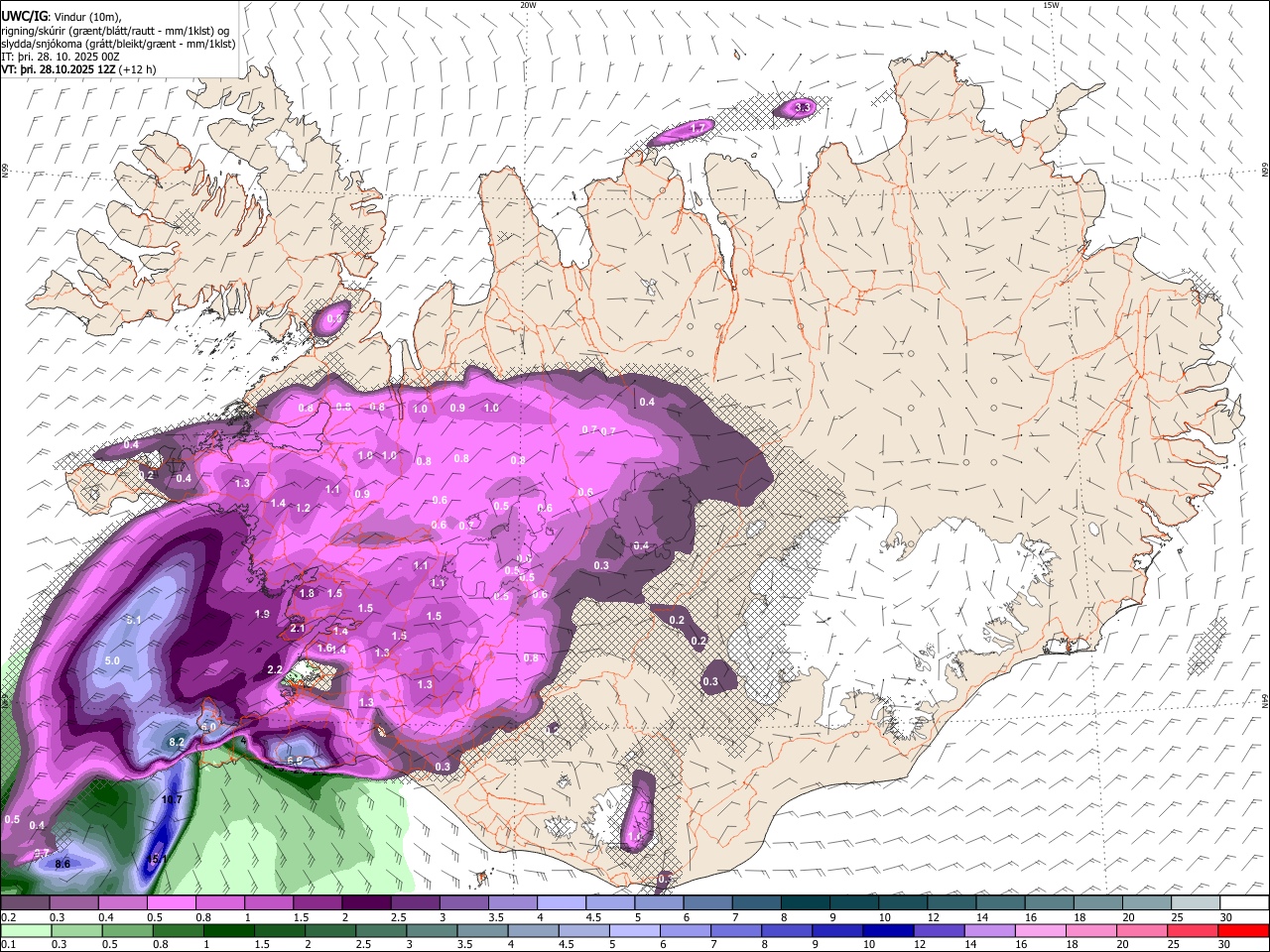1270x952 pixels.
Task: Click the 'slydda/snjókoma' legend description line
Action: point(118,44)
